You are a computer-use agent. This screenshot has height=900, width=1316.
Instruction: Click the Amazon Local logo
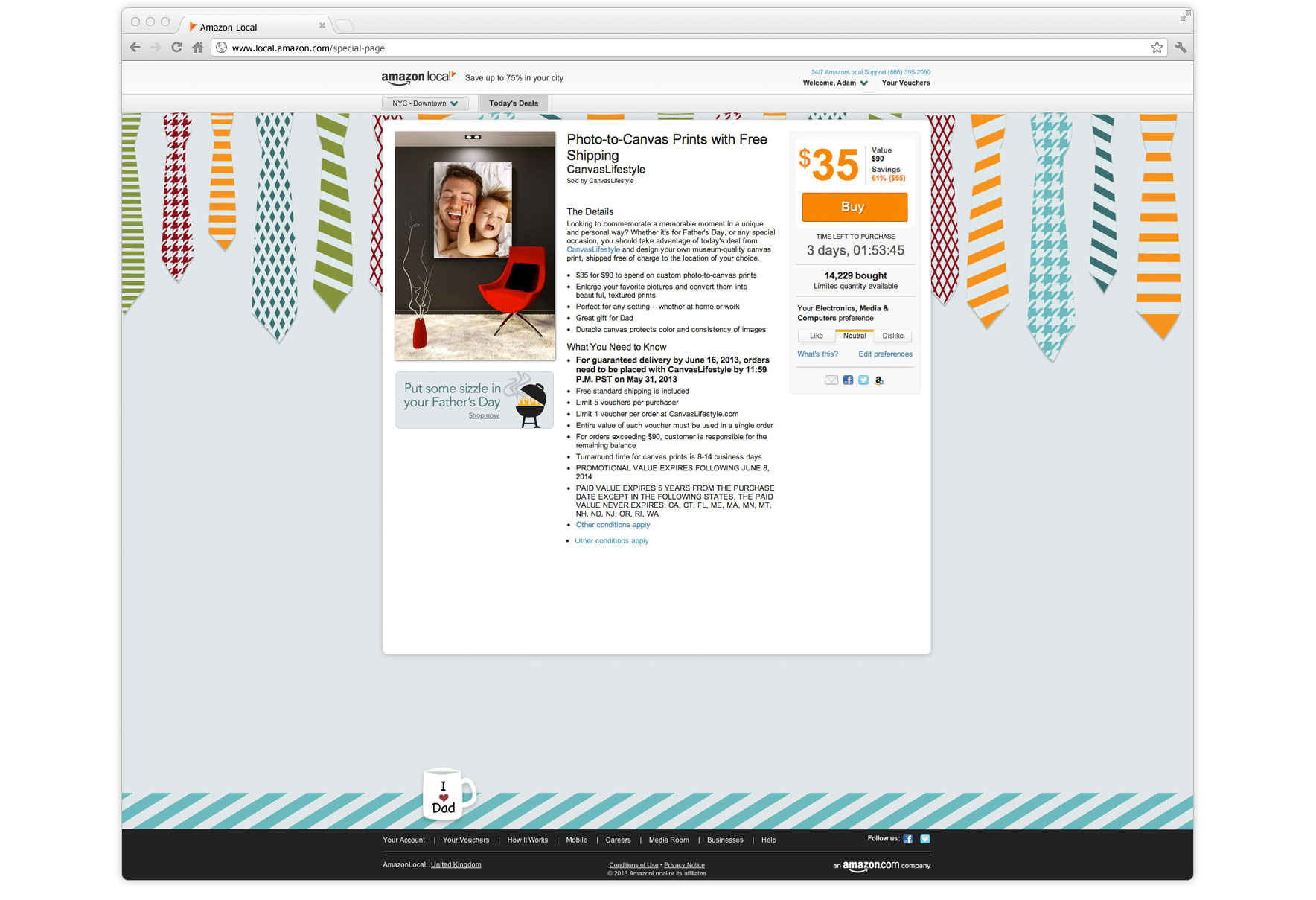click(418, 77)
